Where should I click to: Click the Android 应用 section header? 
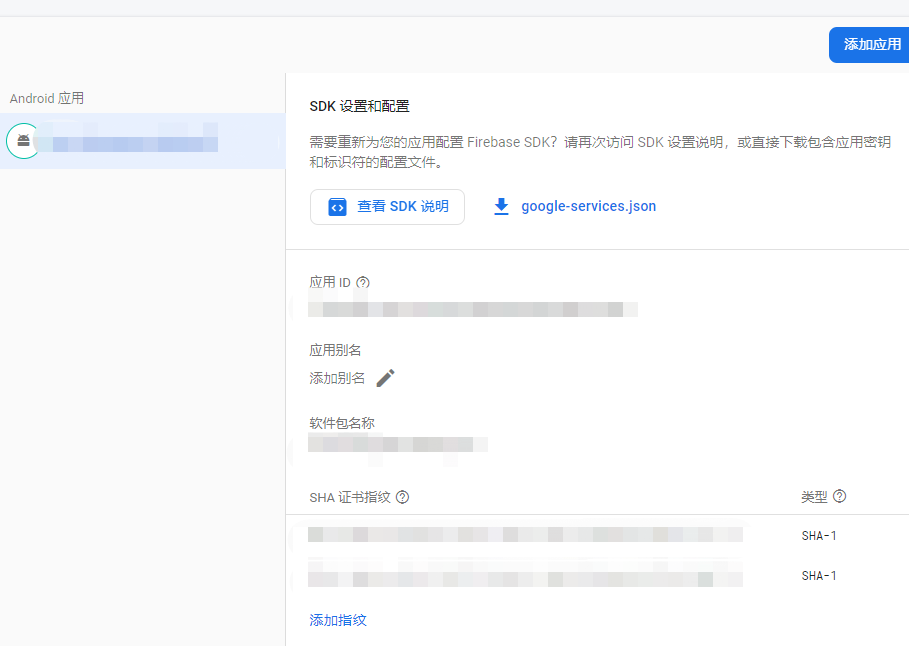click(47, 98)
